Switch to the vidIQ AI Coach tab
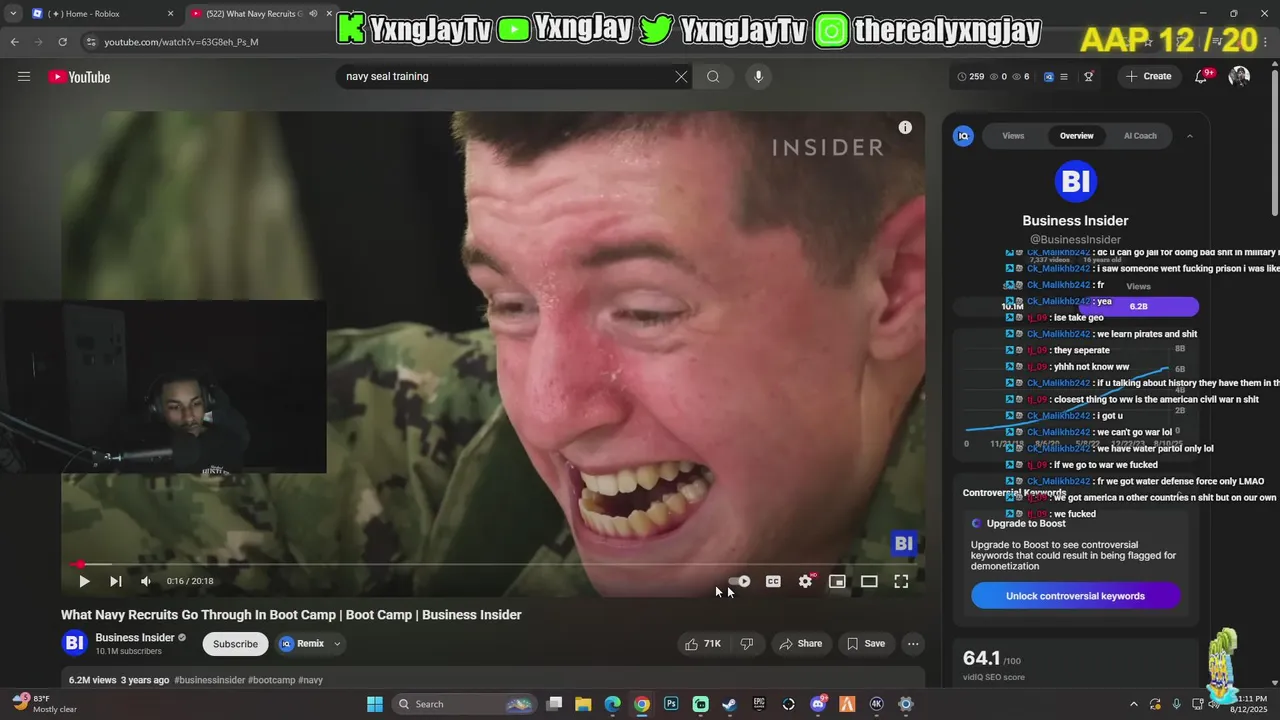Viewport: 1280px width, 720px height. tap(1140, 136)
